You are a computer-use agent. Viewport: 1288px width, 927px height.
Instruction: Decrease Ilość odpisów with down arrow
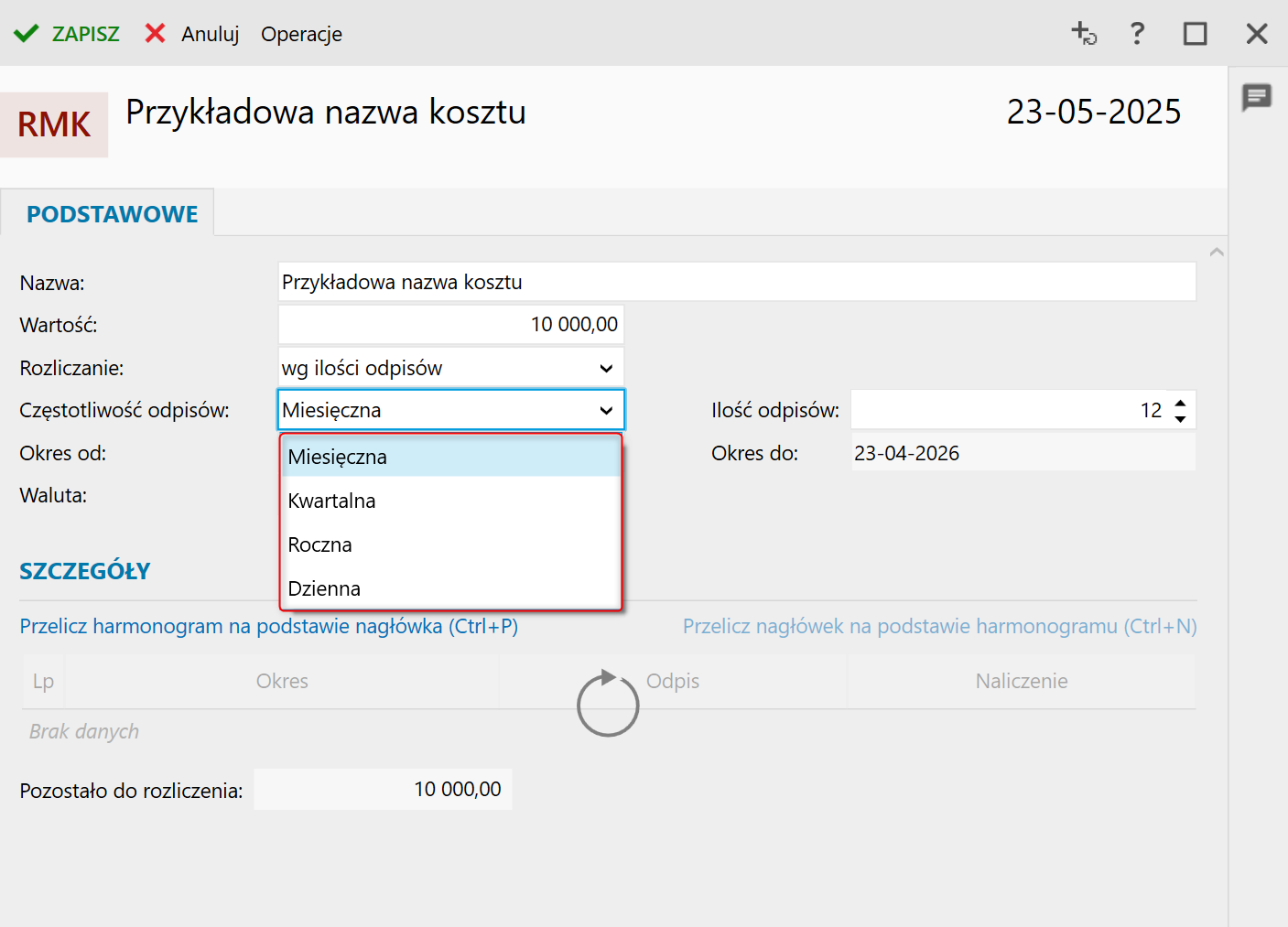pos(1181,418)
